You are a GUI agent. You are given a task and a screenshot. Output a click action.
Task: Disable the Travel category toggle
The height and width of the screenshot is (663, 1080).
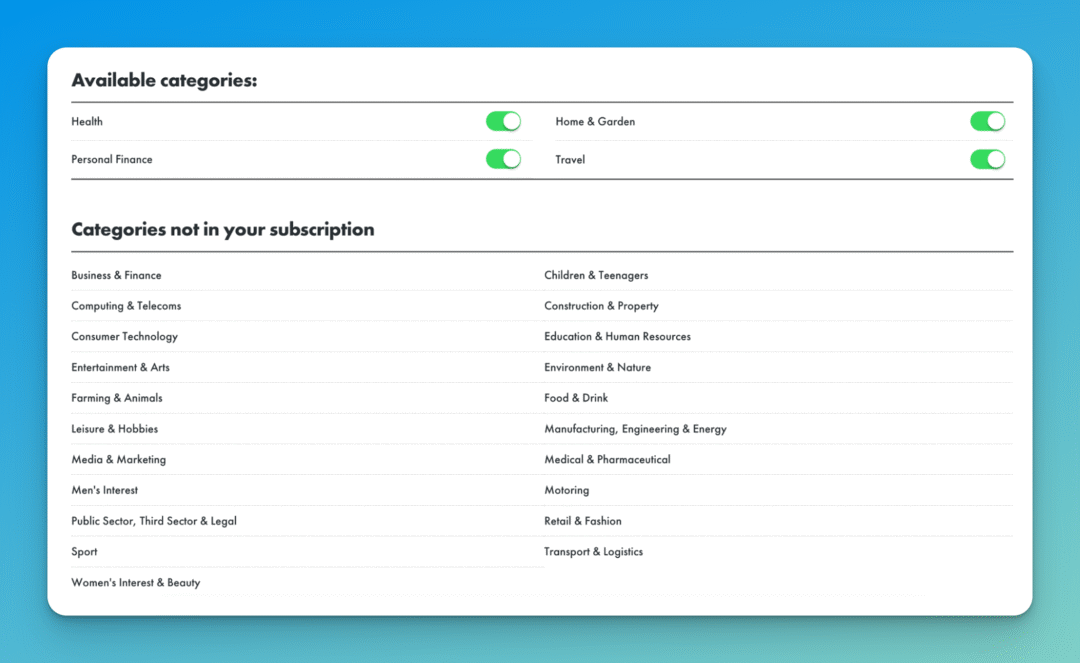tap(988, 159)
